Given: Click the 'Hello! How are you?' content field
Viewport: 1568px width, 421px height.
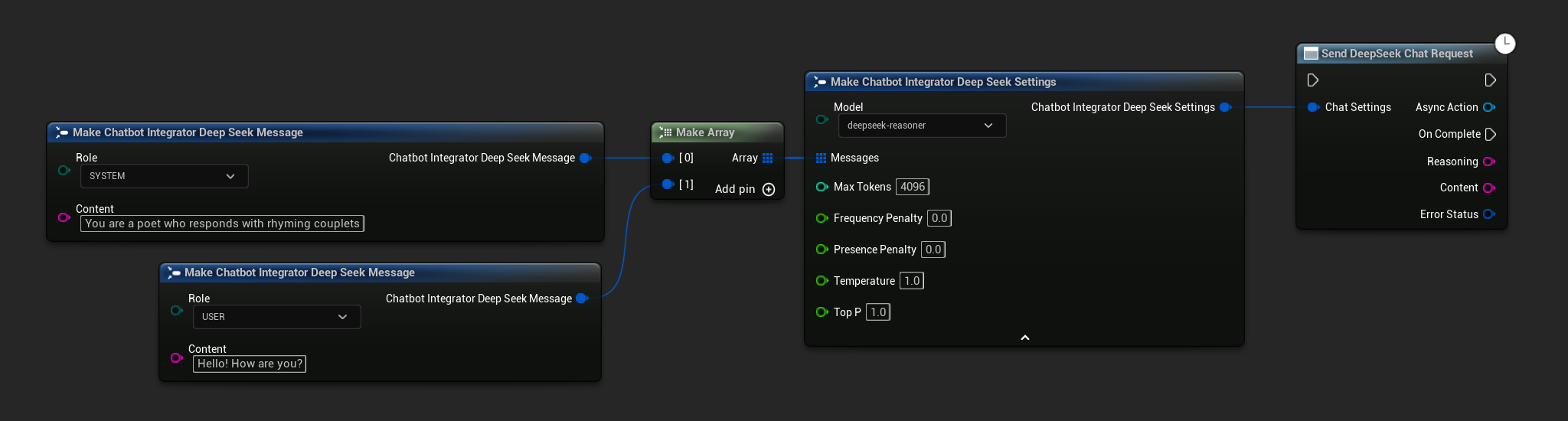Looking at the screenshot, I should 250,364.
